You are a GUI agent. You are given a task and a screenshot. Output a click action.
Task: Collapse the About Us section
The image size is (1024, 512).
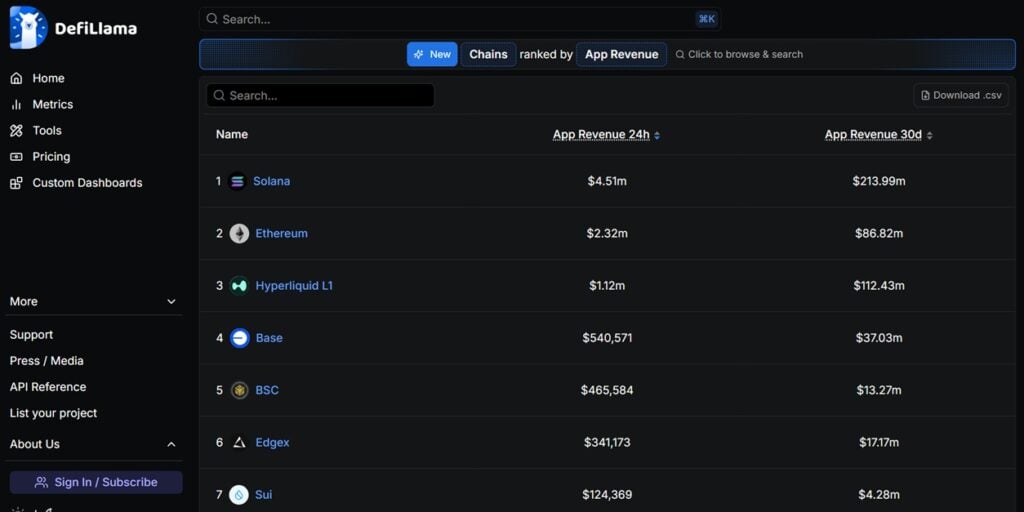[93, 444]
